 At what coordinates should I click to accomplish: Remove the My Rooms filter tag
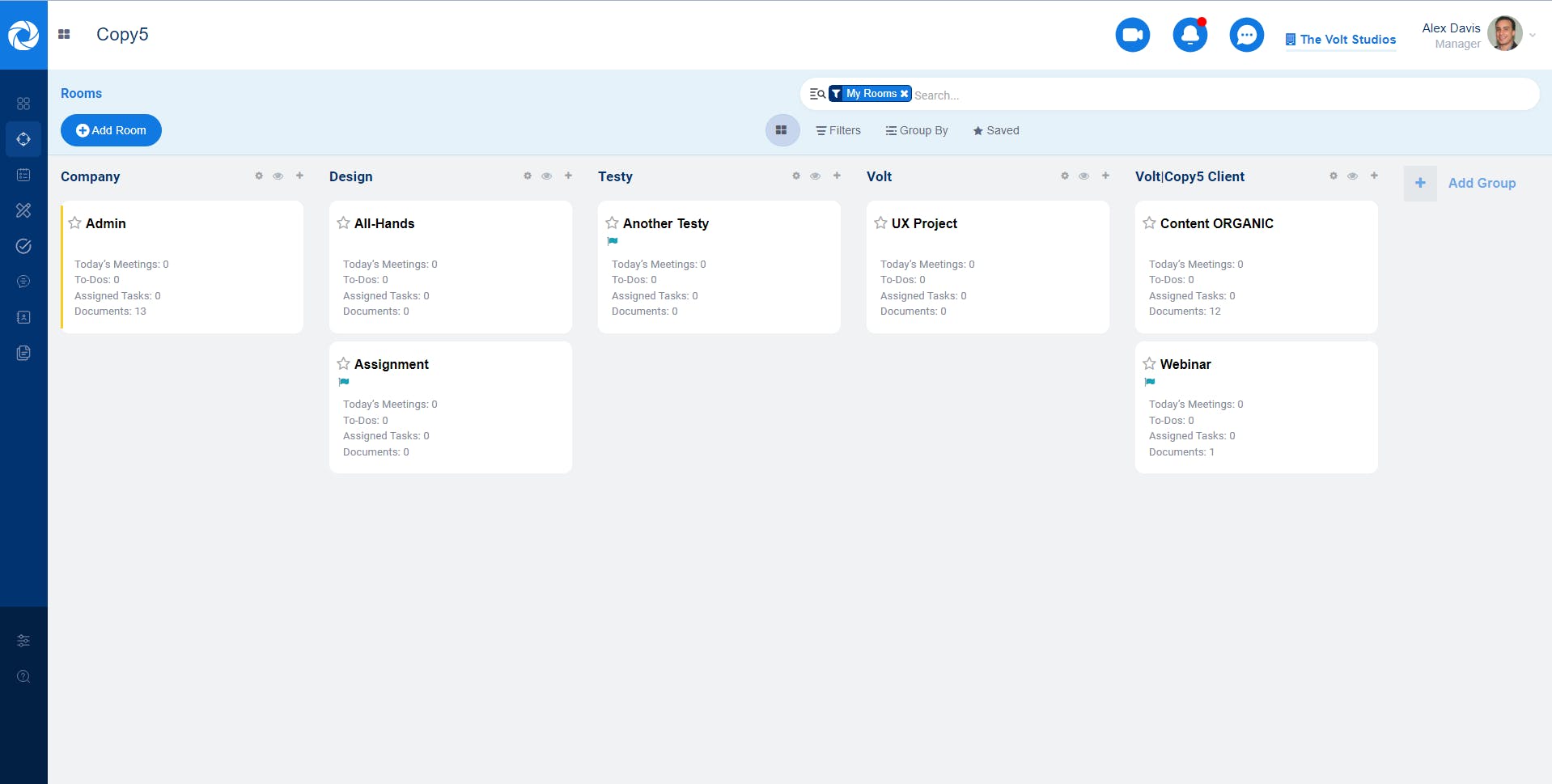coord(904,94)
